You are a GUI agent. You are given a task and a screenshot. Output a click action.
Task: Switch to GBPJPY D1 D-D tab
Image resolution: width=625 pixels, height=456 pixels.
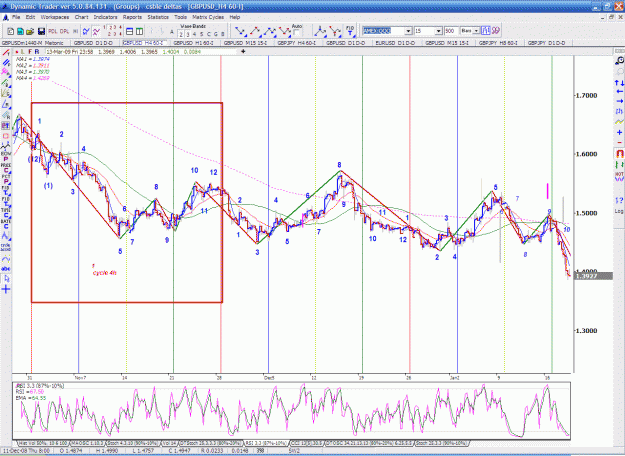(x=546, y=43)
